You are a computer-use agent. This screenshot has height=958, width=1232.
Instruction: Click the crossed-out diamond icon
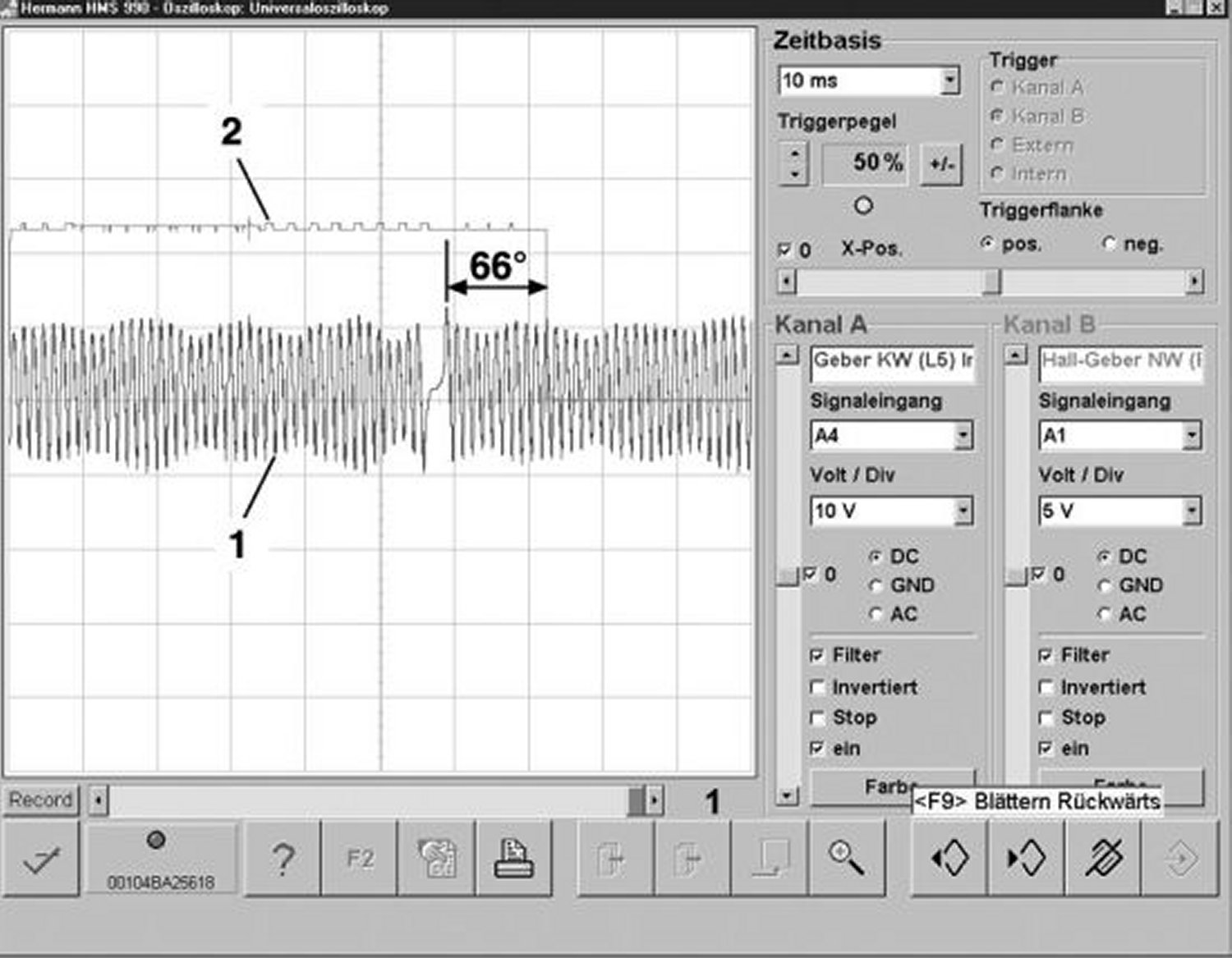point(1103,859)
